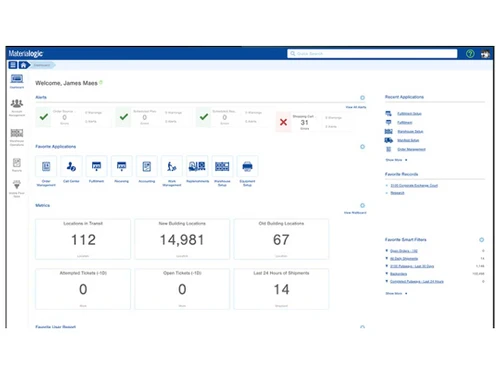Open the Research favorite record
Screen dimensions: 500x375
tap(397, 193)
